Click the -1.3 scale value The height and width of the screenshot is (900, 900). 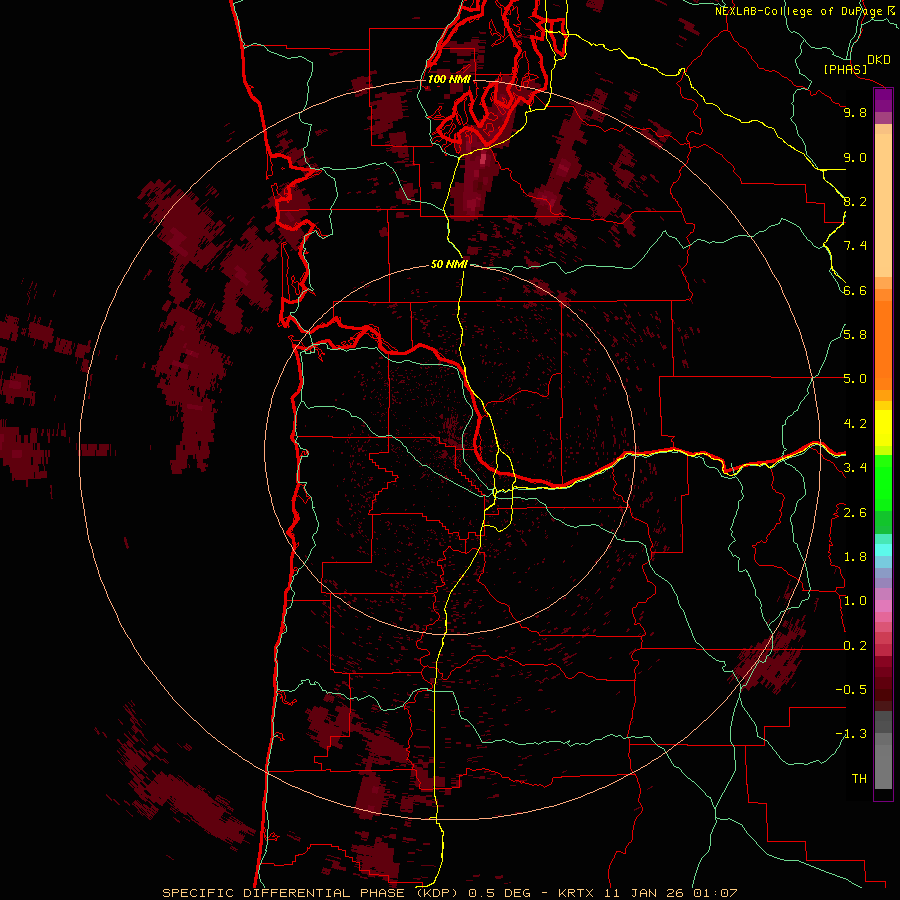[x=852, y=734]
